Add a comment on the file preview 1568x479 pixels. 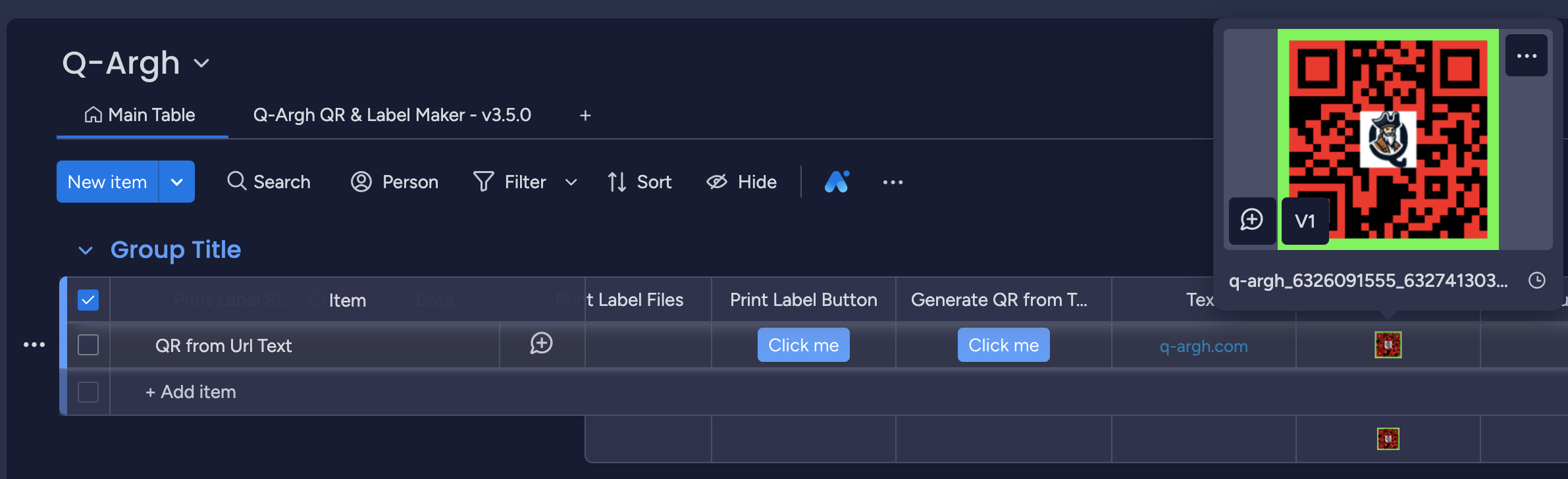(1252, 220)
